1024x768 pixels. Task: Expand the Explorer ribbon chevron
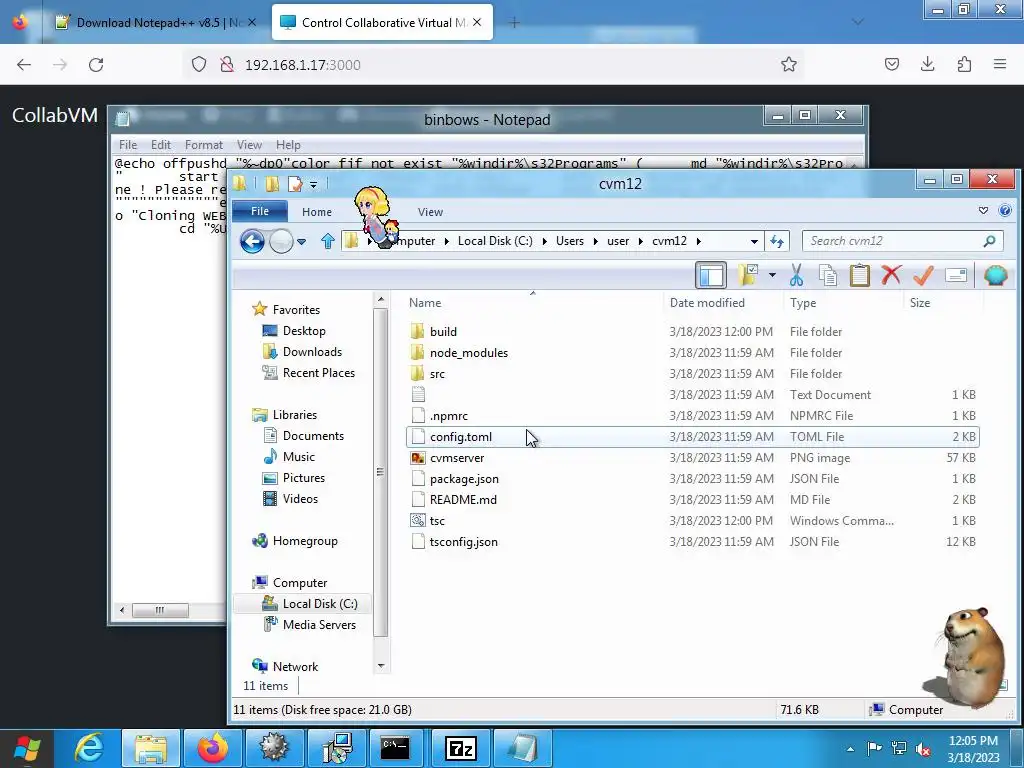(x=983, y=210)
